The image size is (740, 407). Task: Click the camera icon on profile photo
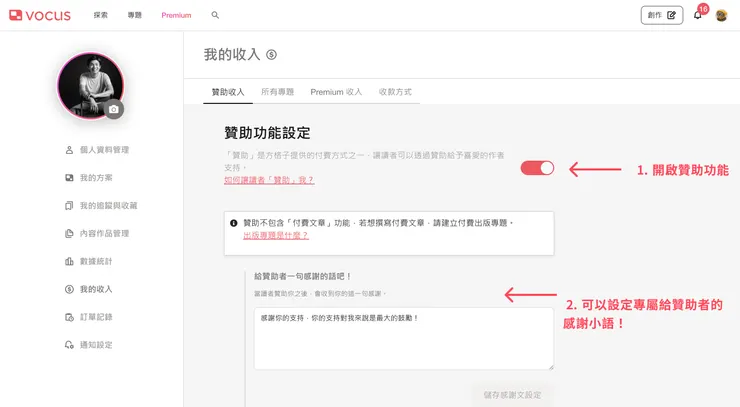click(114, 110)
